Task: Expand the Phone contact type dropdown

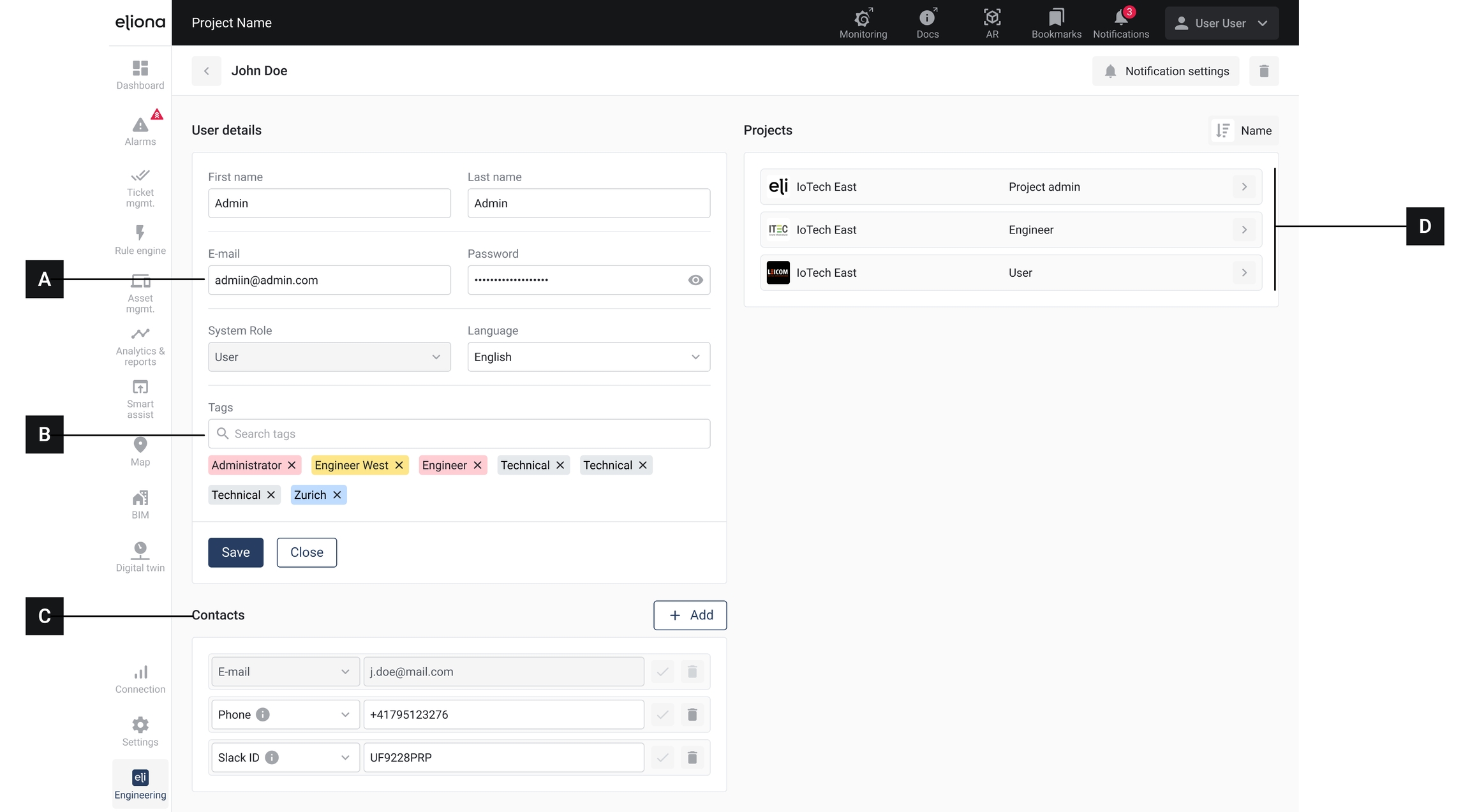Action: [345, 714]
